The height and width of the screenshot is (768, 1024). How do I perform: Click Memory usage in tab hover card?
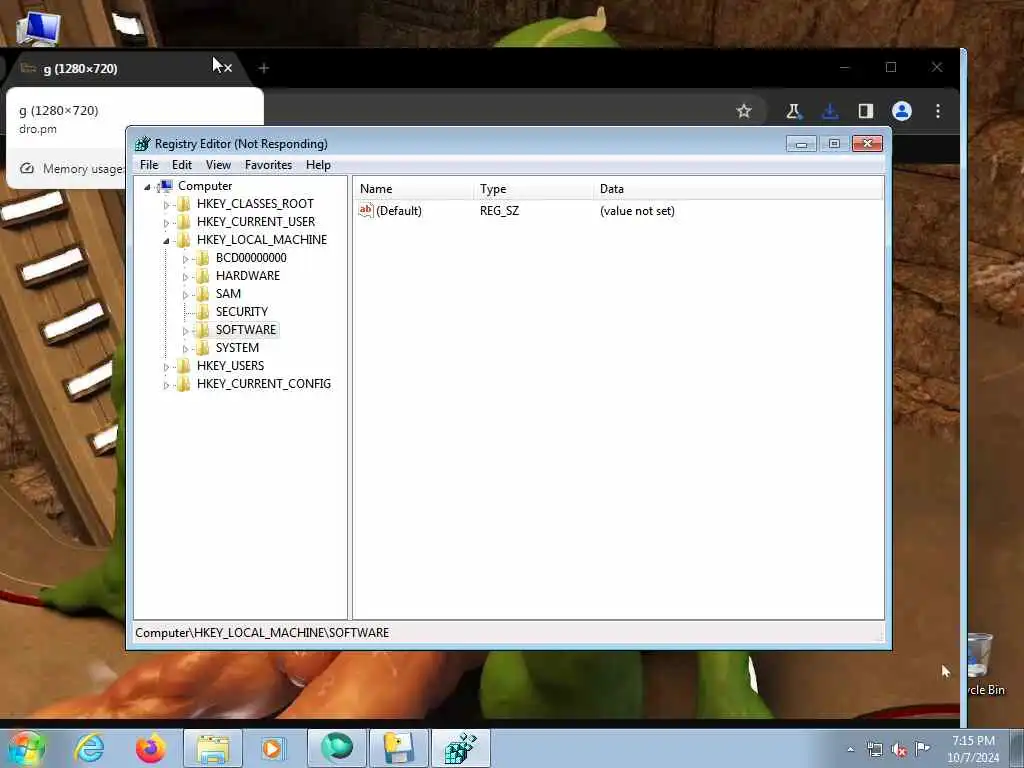(72, 168)
